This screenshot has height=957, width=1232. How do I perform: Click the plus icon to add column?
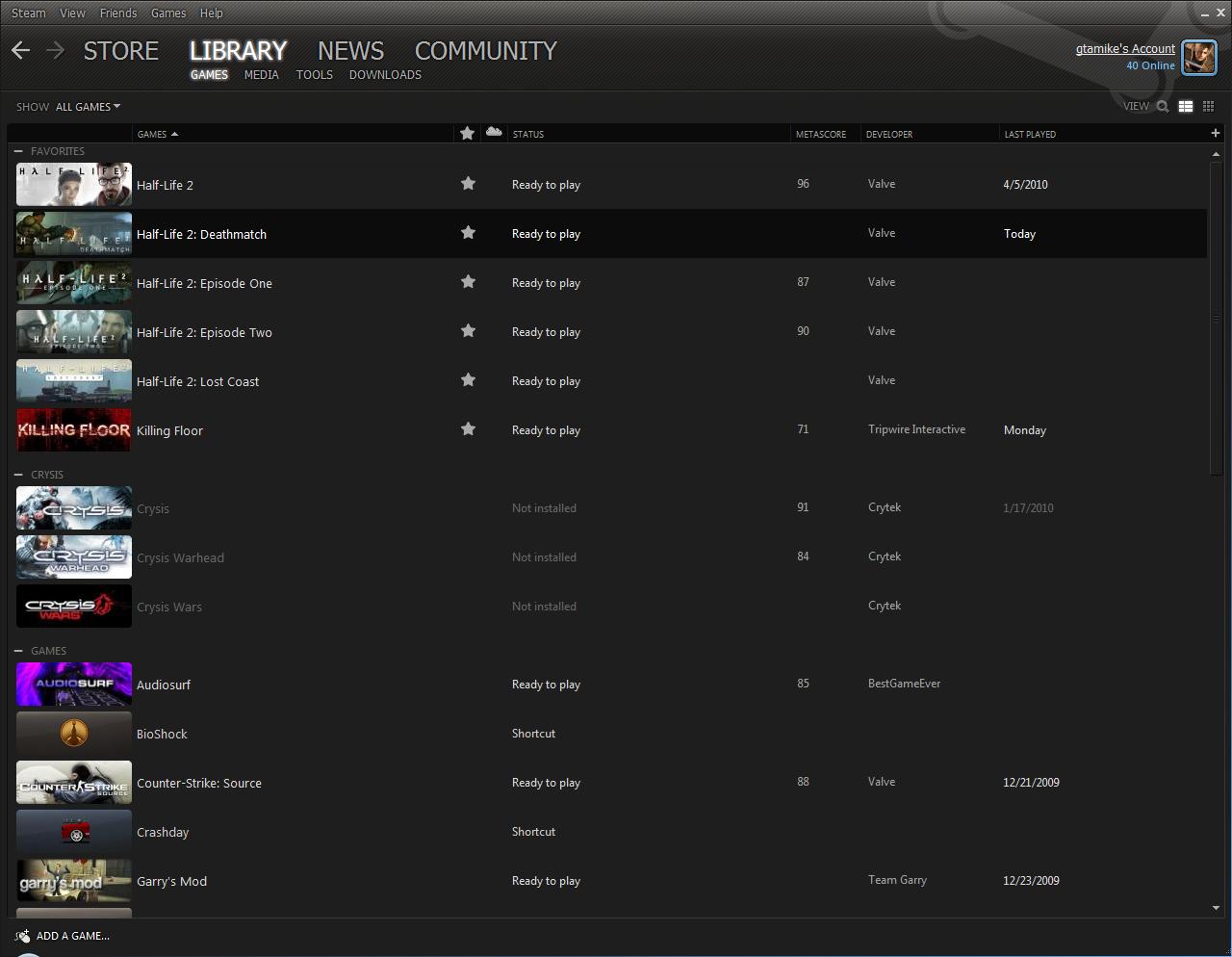pos(1215,133)
